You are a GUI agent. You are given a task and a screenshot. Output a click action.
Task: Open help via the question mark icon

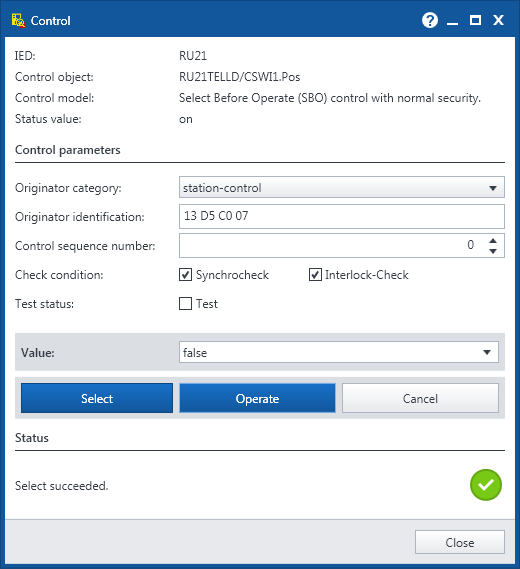pyautogui.click(x=430, y=20)
